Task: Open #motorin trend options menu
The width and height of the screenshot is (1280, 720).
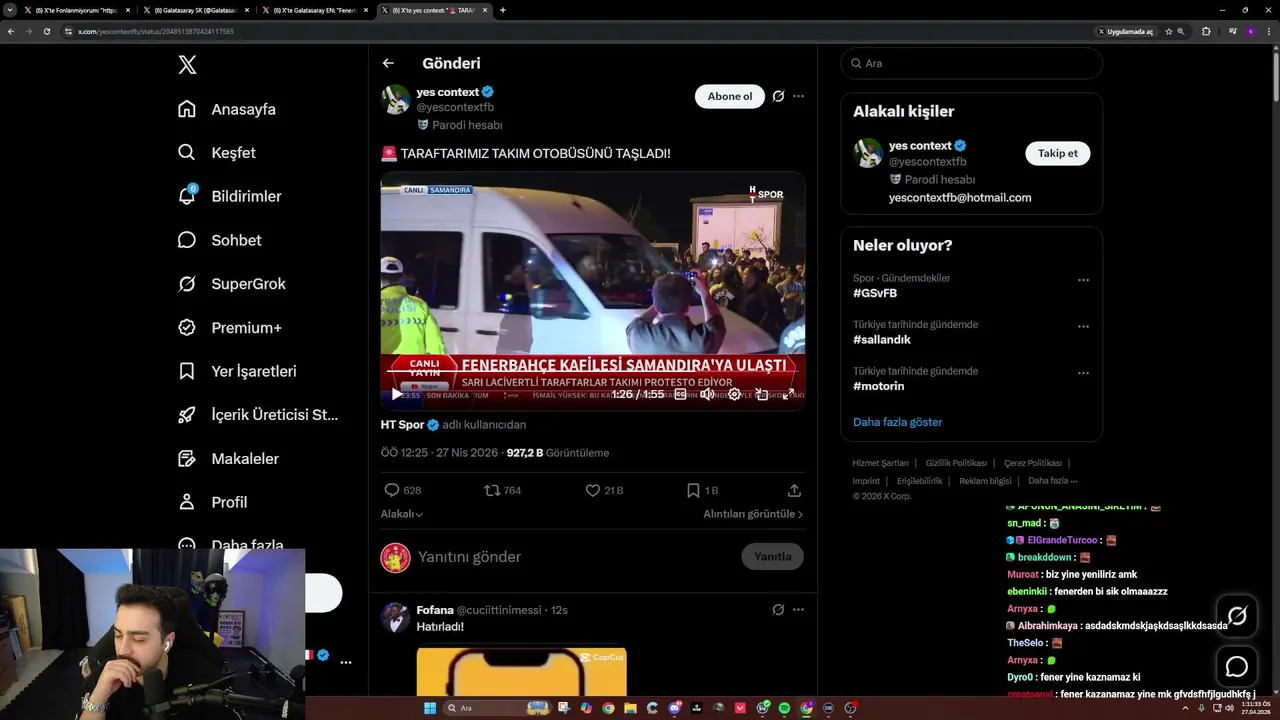Action: pyautogui.click(x=1083, y=373)
